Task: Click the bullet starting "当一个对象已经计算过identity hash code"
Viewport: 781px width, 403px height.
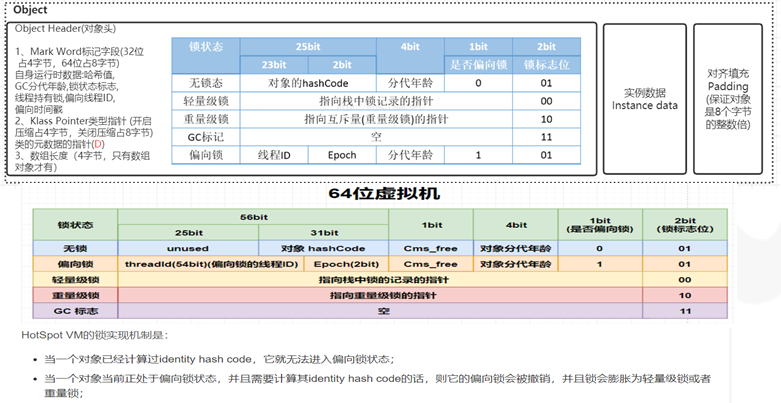Action: 219,359
